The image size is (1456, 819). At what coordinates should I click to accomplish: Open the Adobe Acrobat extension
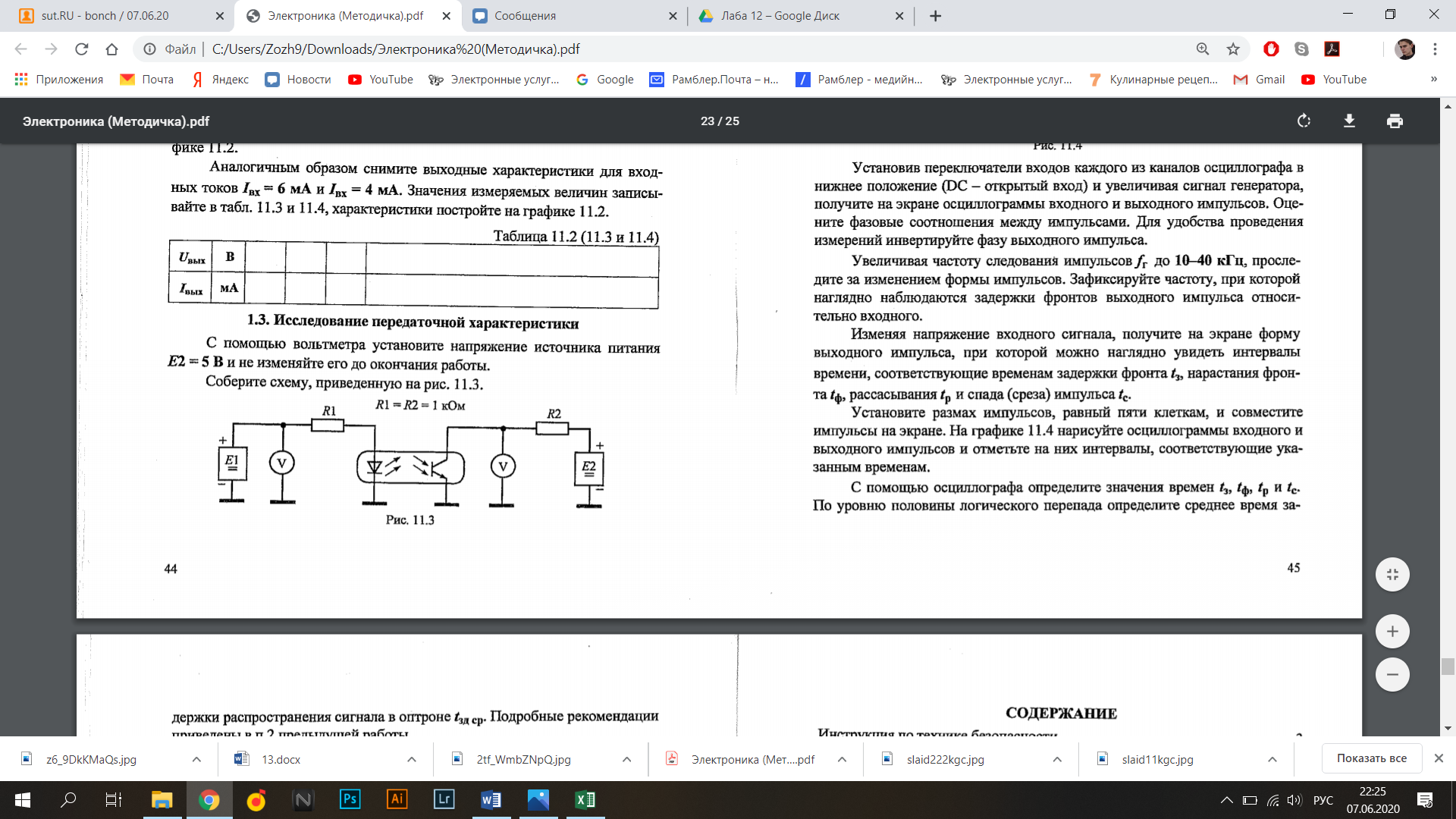[1332, 49]
